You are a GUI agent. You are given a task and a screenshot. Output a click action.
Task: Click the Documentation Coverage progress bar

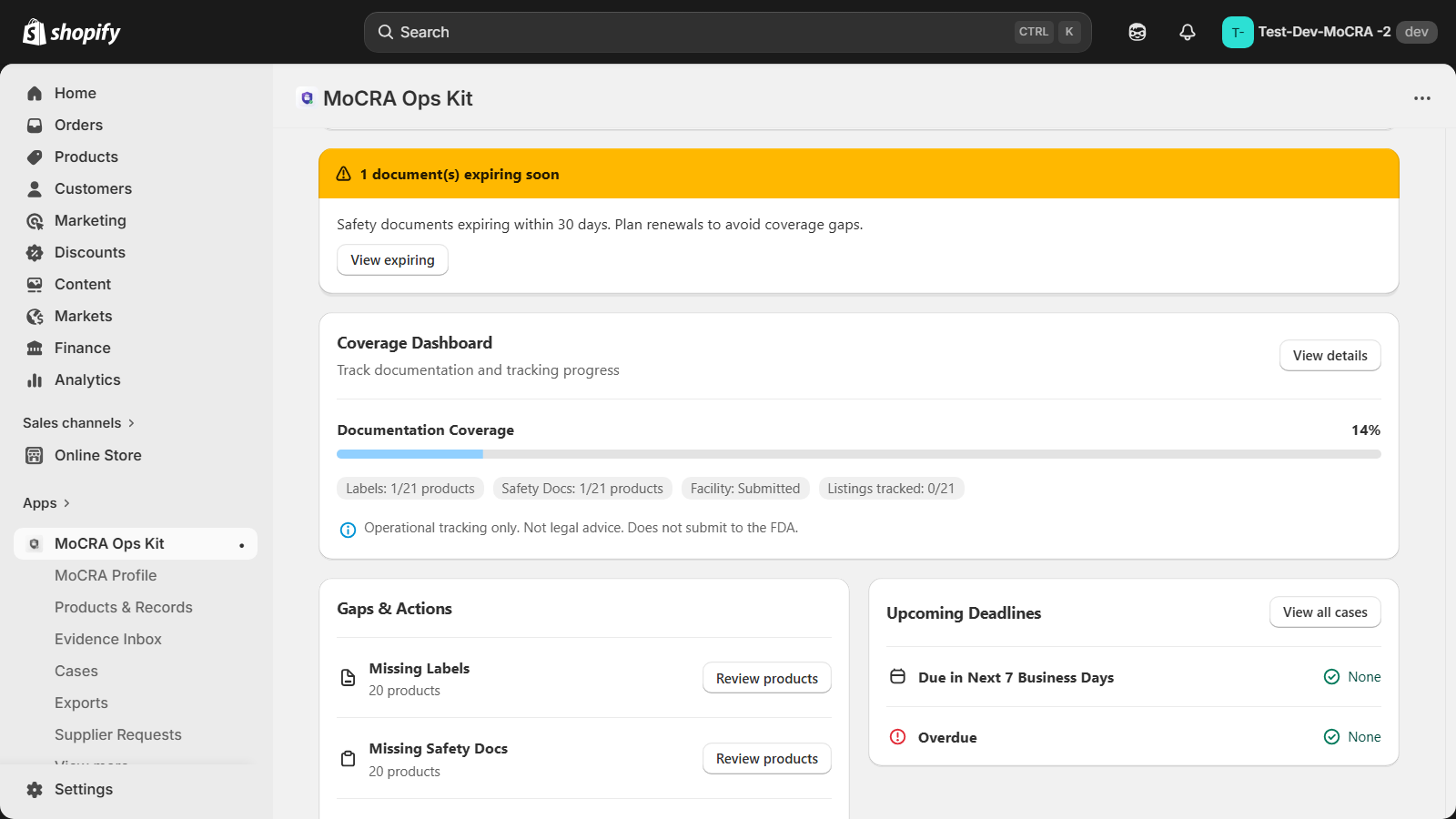tap(859, 453)
